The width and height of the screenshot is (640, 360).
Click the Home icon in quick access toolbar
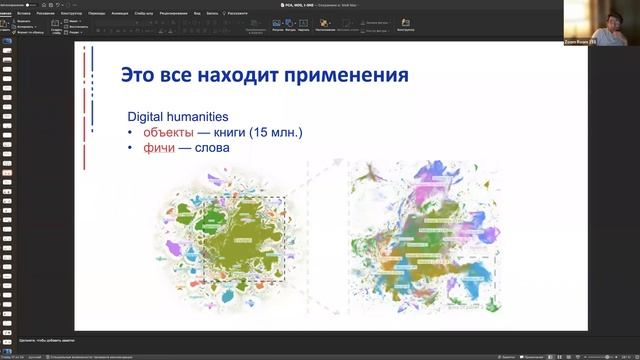tap(44, 5)
